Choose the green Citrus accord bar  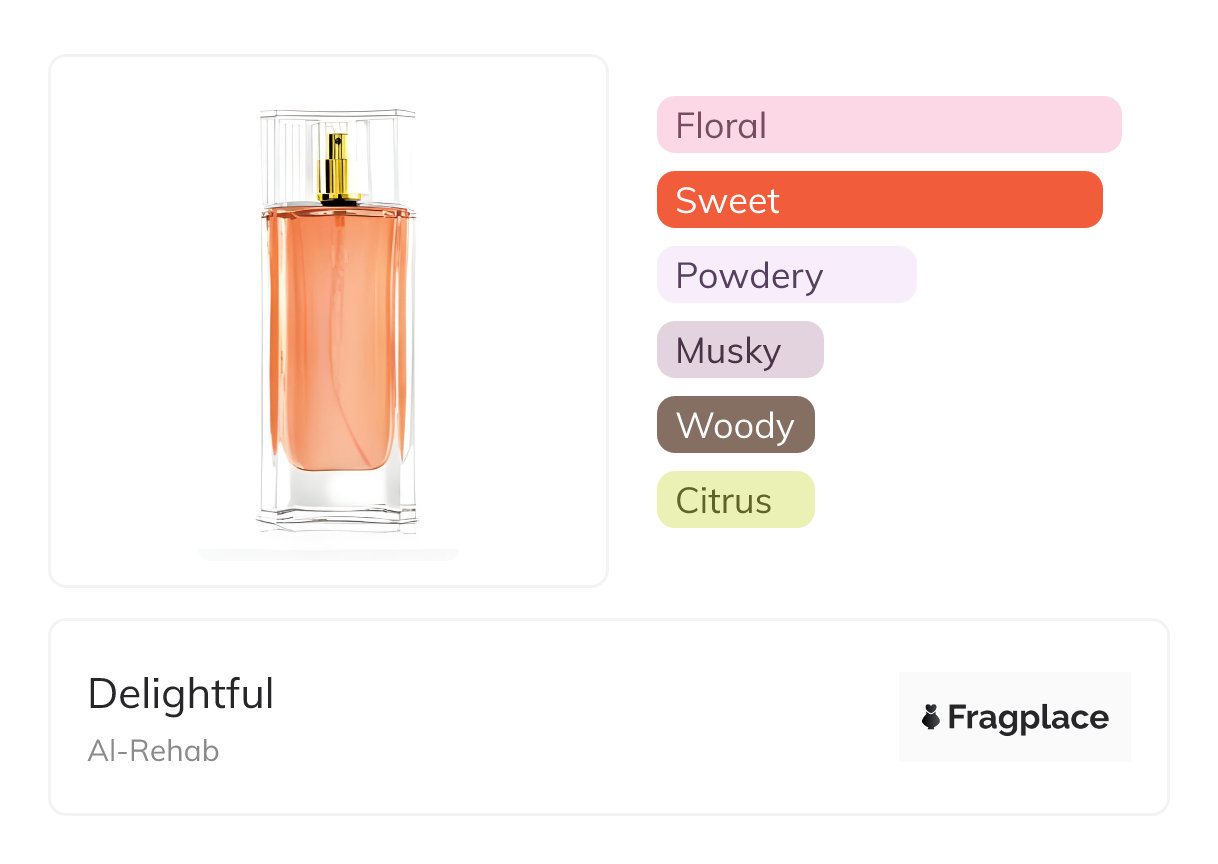point(735,500)
